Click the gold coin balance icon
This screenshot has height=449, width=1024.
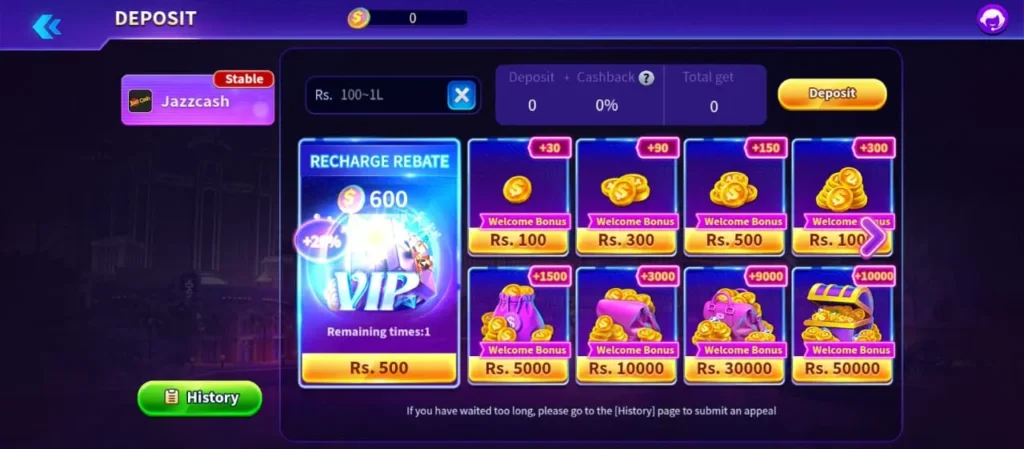[358, 18]
